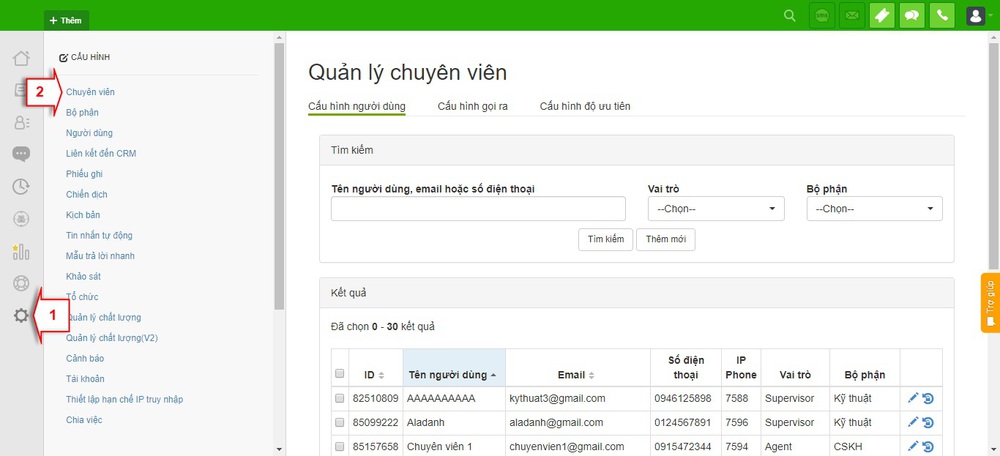Open the Vai trò dropdown
Viewport: 1000px width, 456px height.
(716, 209)
